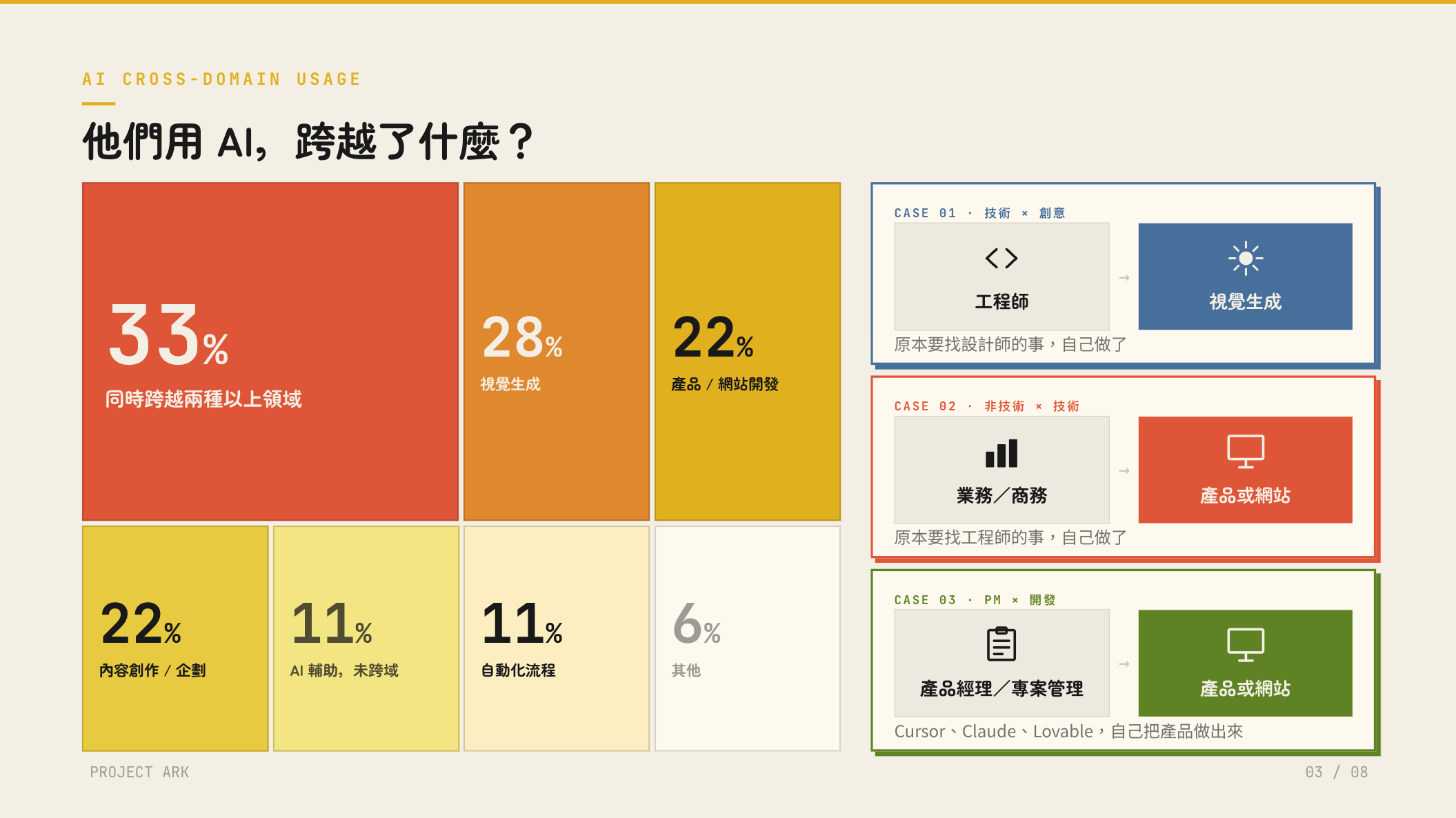Click the caption 原本要找設計師的事，自己做了
The image size is (1456, 818).
click(x=1010, y=344)
